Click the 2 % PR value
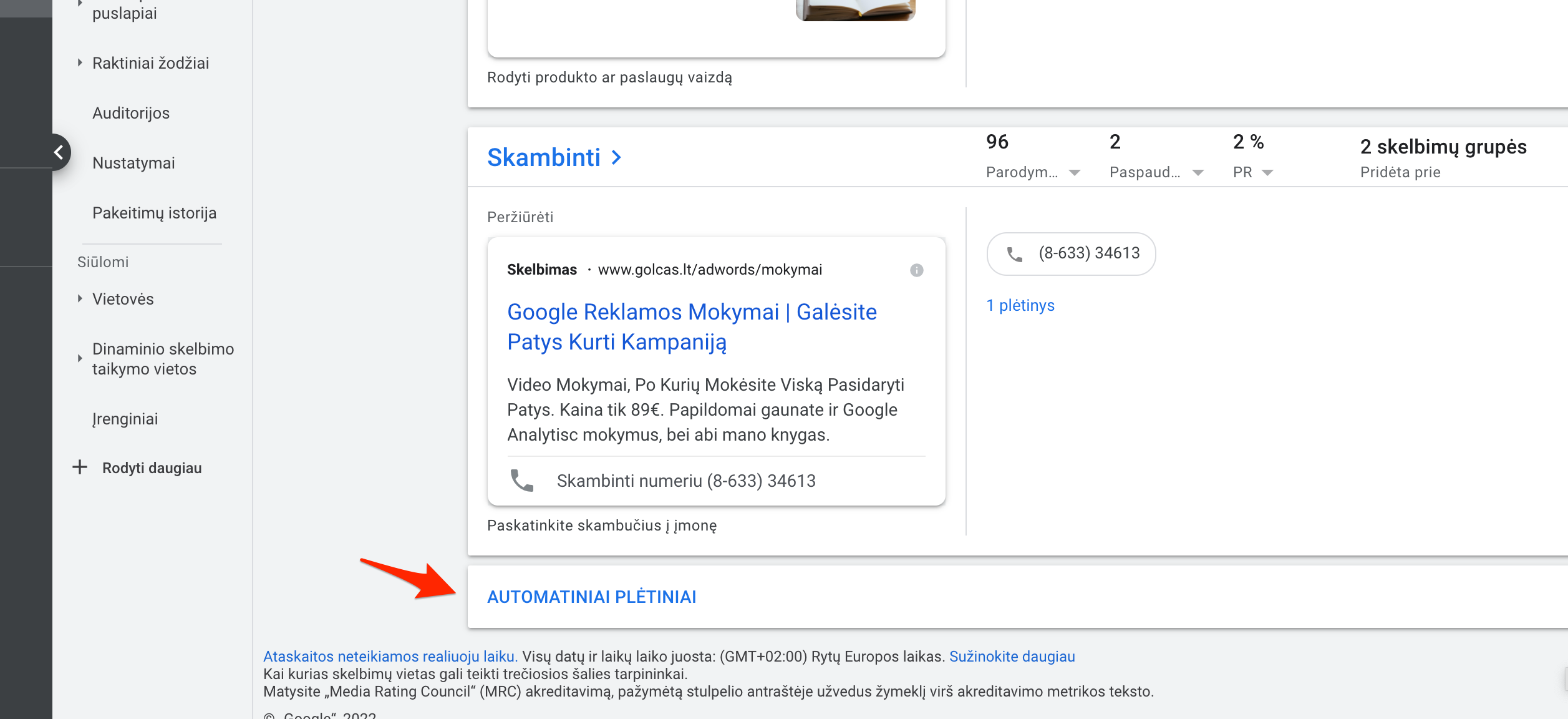This screenshot has height=719, width=1568. point(1248,142)
